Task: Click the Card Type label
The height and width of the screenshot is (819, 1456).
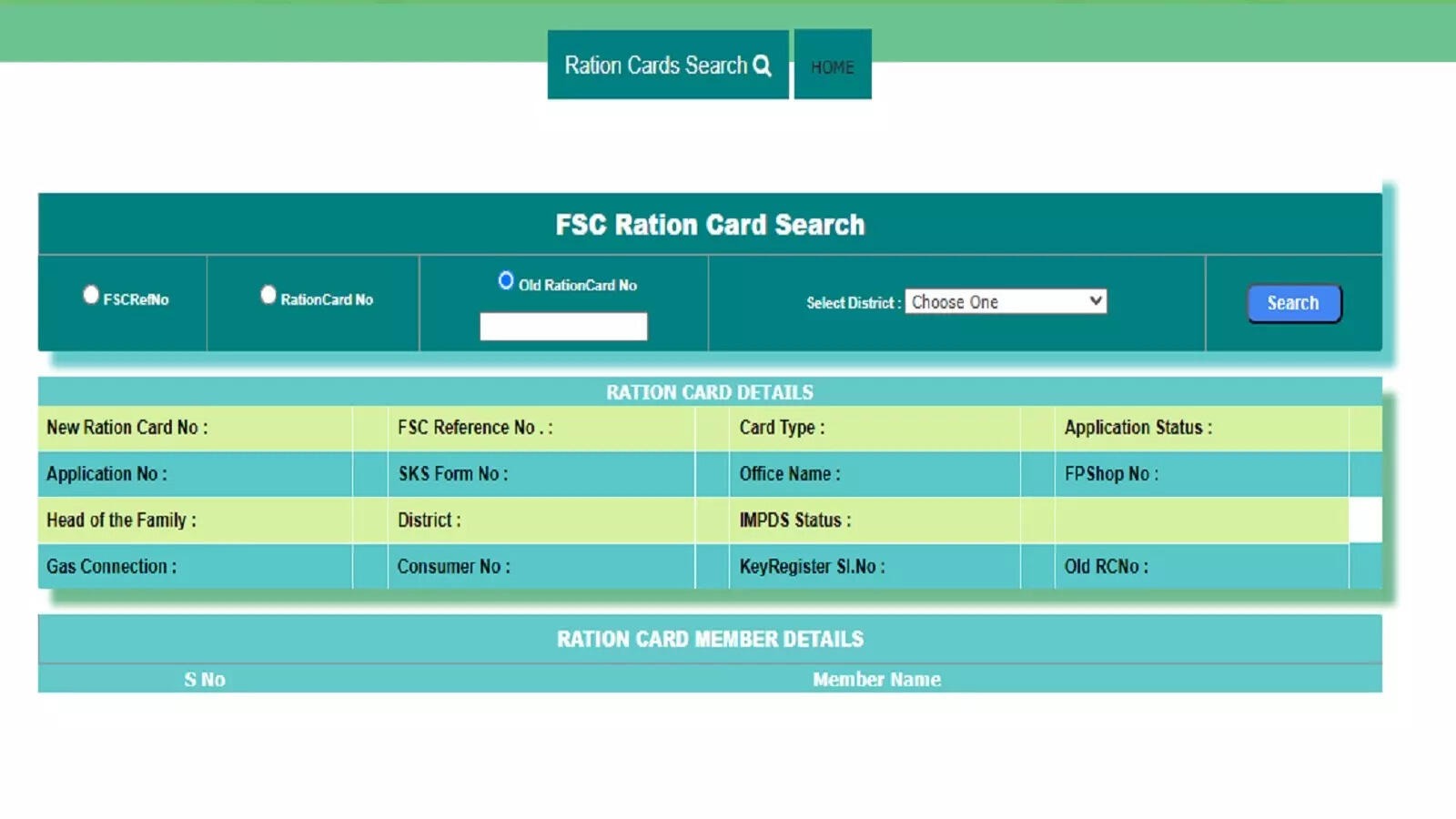Action: 783,428
